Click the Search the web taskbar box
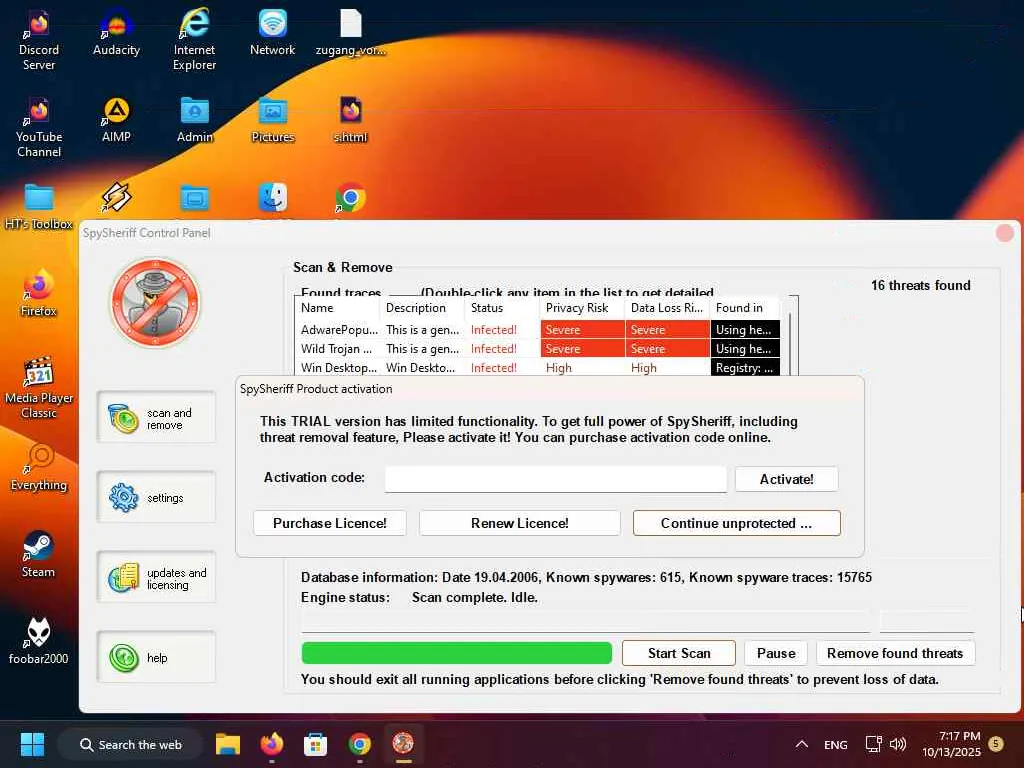 click(131, 744)
